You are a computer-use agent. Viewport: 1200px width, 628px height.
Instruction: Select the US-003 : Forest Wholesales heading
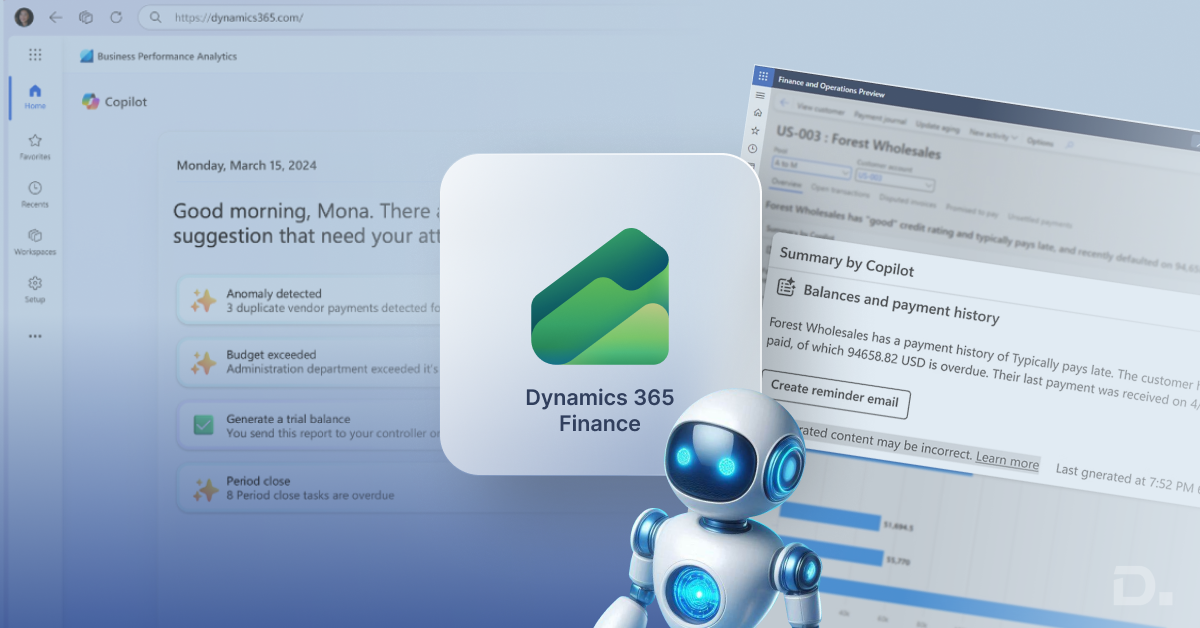[x=858, y=141]
